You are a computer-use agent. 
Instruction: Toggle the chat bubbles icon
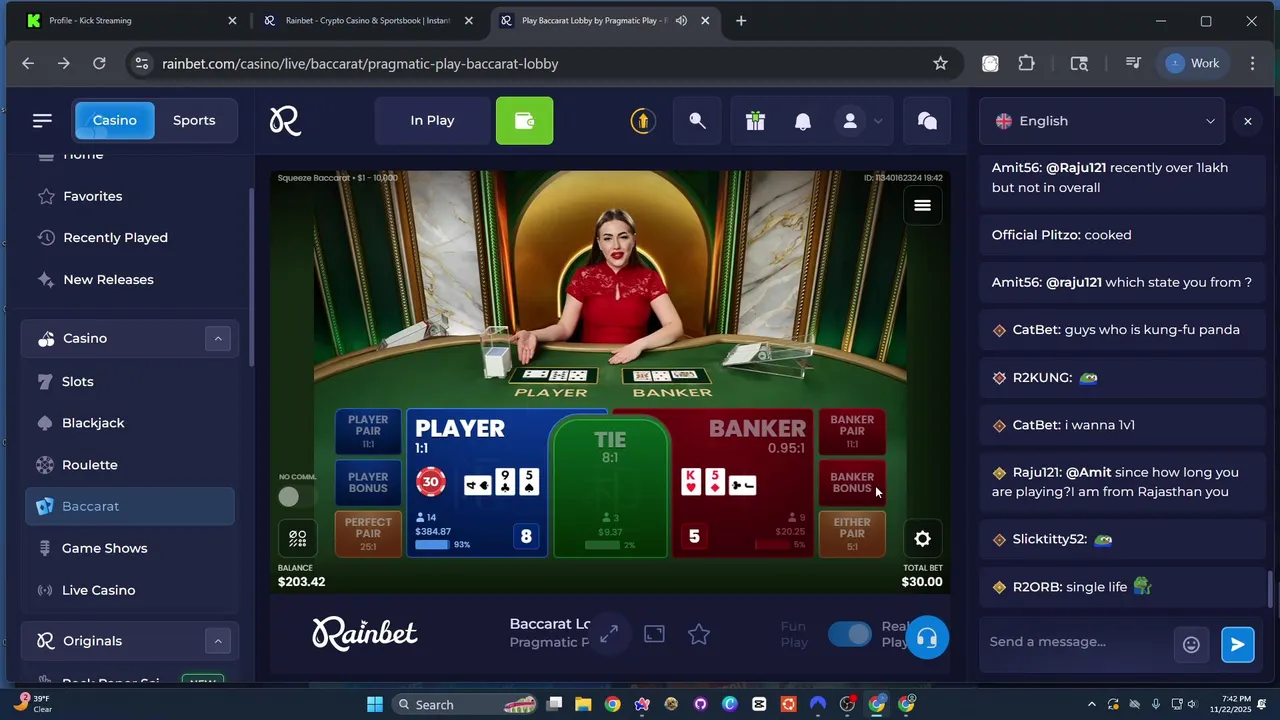(928, 121)
